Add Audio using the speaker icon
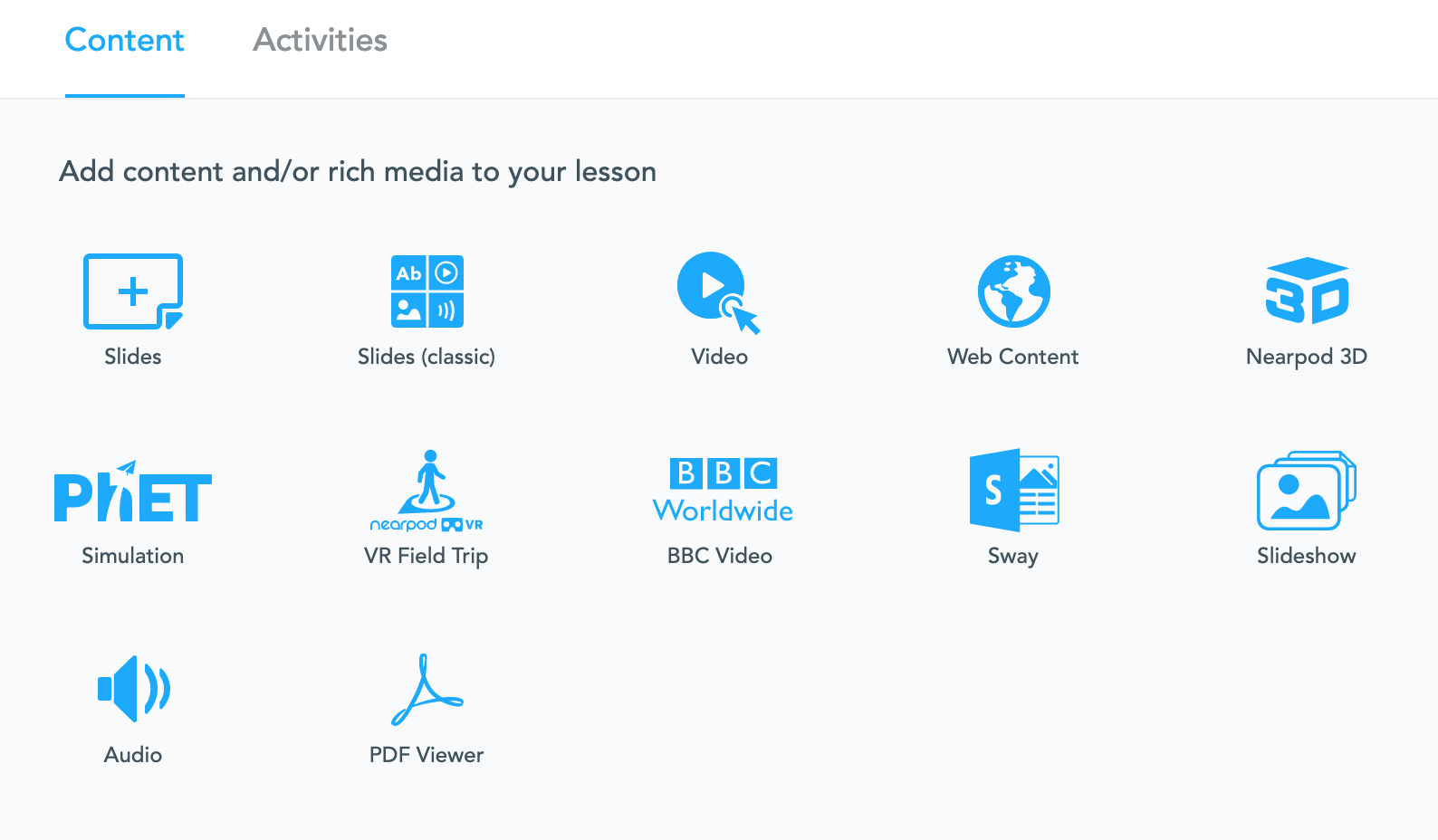 pos(134,689)
